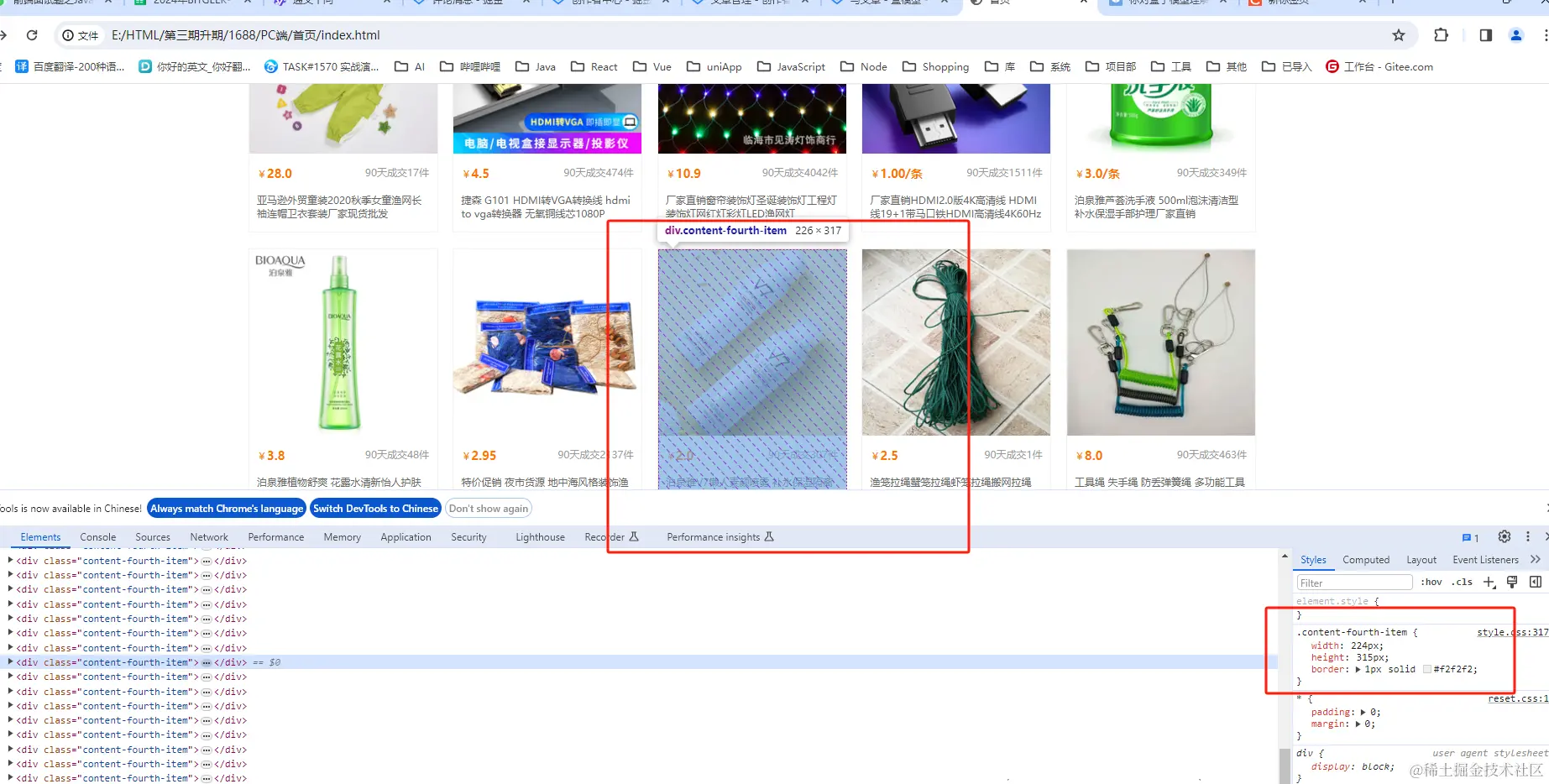Open the Event Listeners pane tab
This screenshot has width=1549, height=784.
click(x=1485, y=560)
